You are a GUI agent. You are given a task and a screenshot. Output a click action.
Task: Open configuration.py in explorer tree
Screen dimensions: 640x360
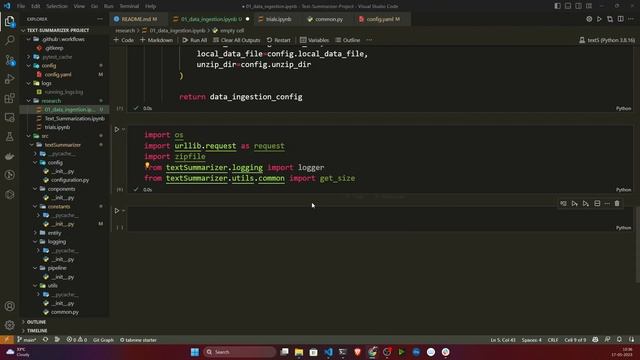click(x=70, y=180)
